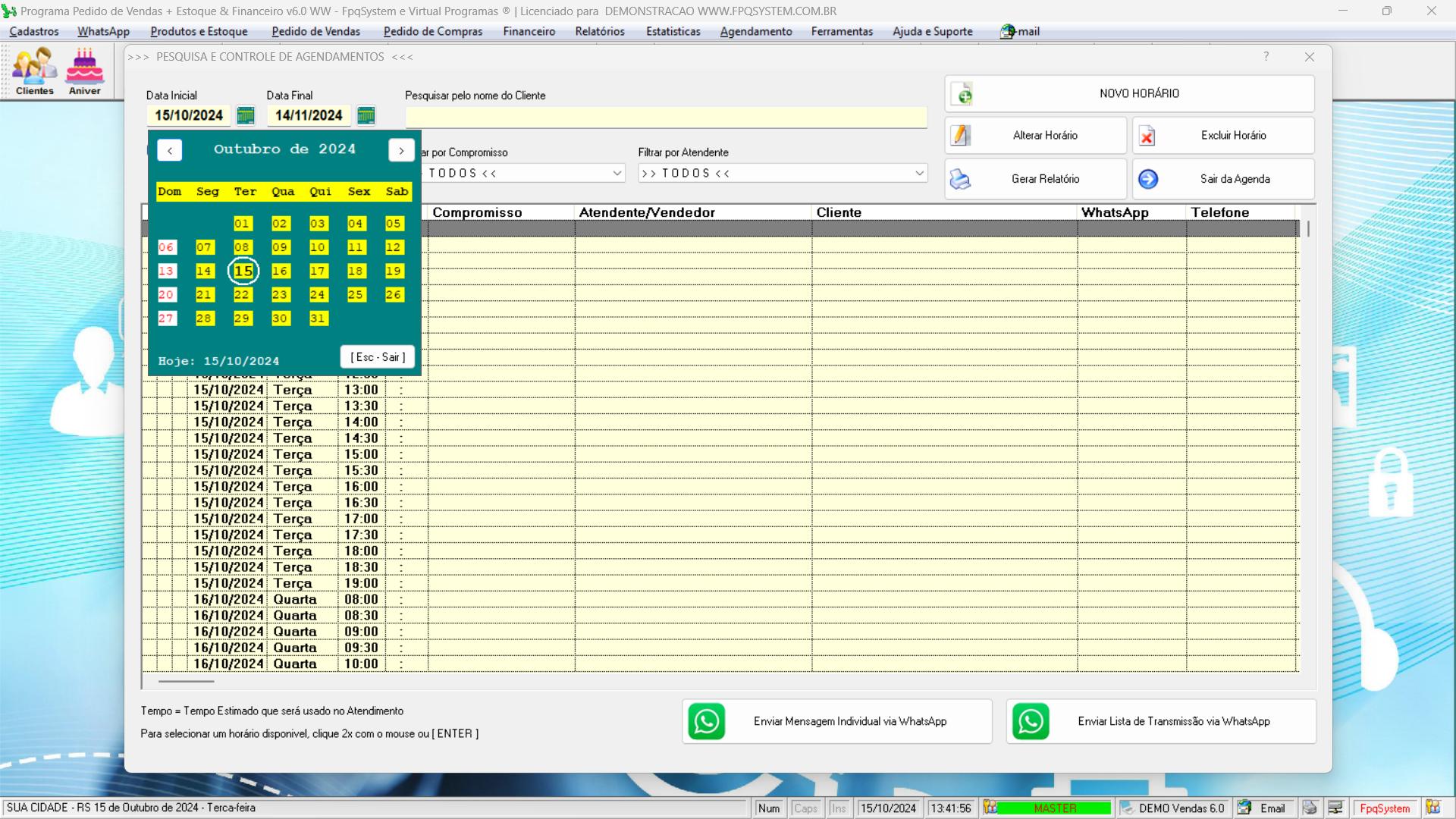
Task: Open the Clientes toolbar icon
Action: click(35, 71)
